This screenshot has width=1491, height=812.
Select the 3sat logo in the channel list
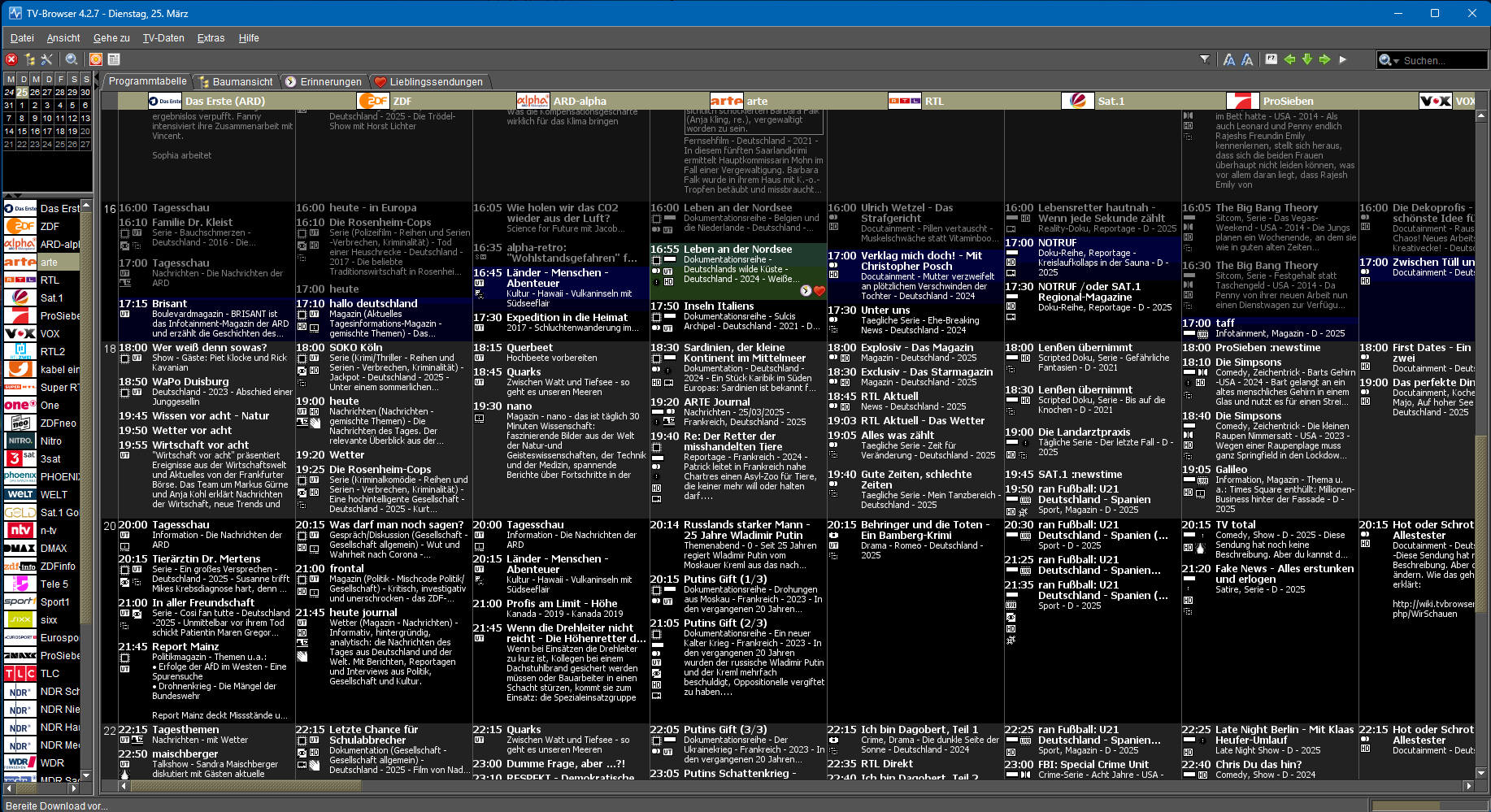point(20,459)
